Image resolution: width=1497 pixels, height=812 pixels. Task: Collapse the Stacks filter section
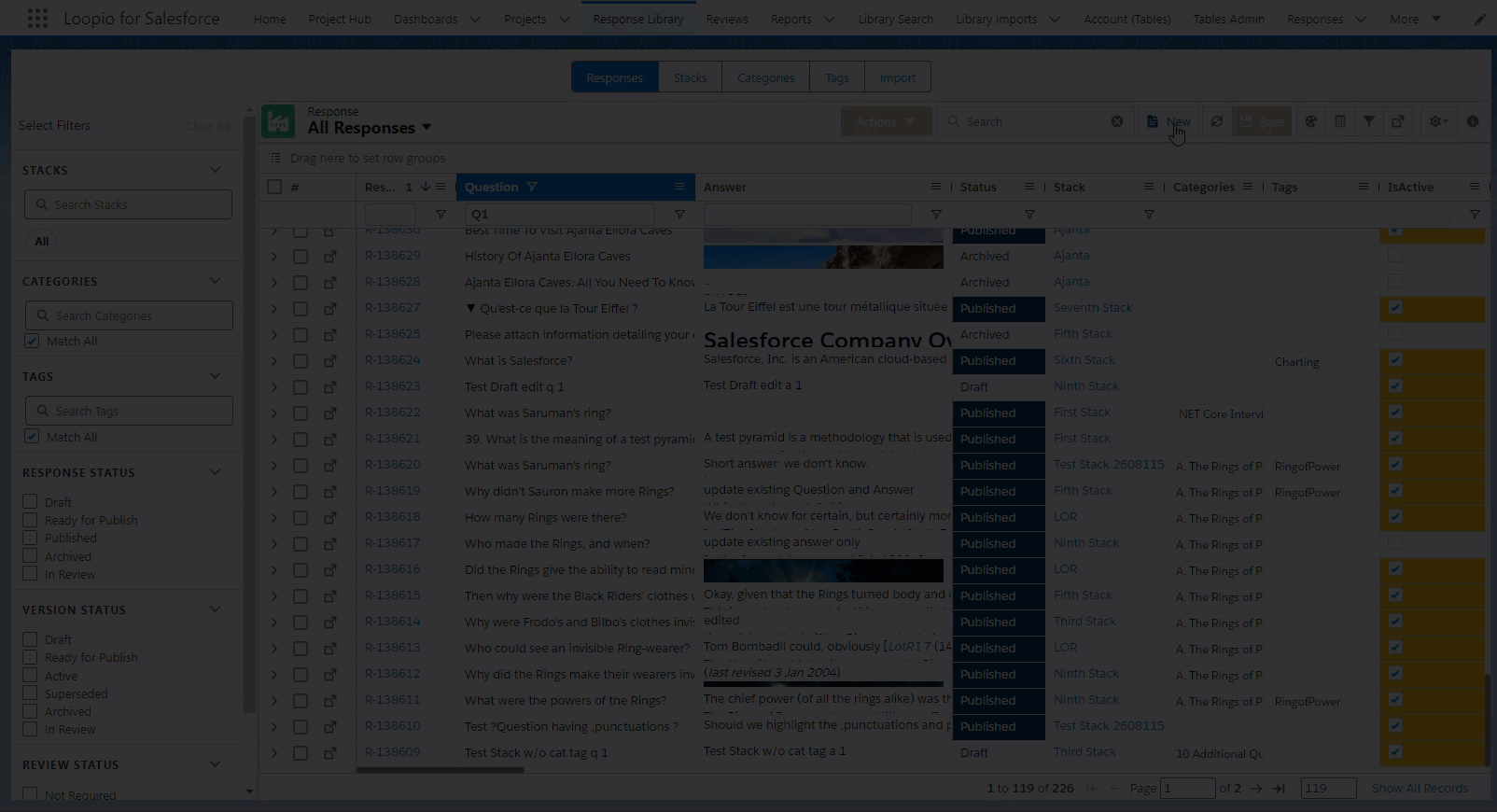point(216,170)
